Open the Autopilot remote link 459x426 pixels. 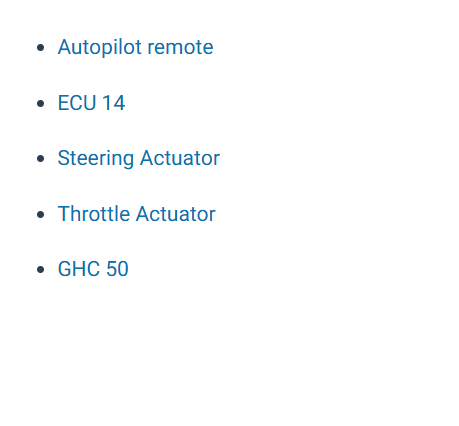[x=135, y=47]
